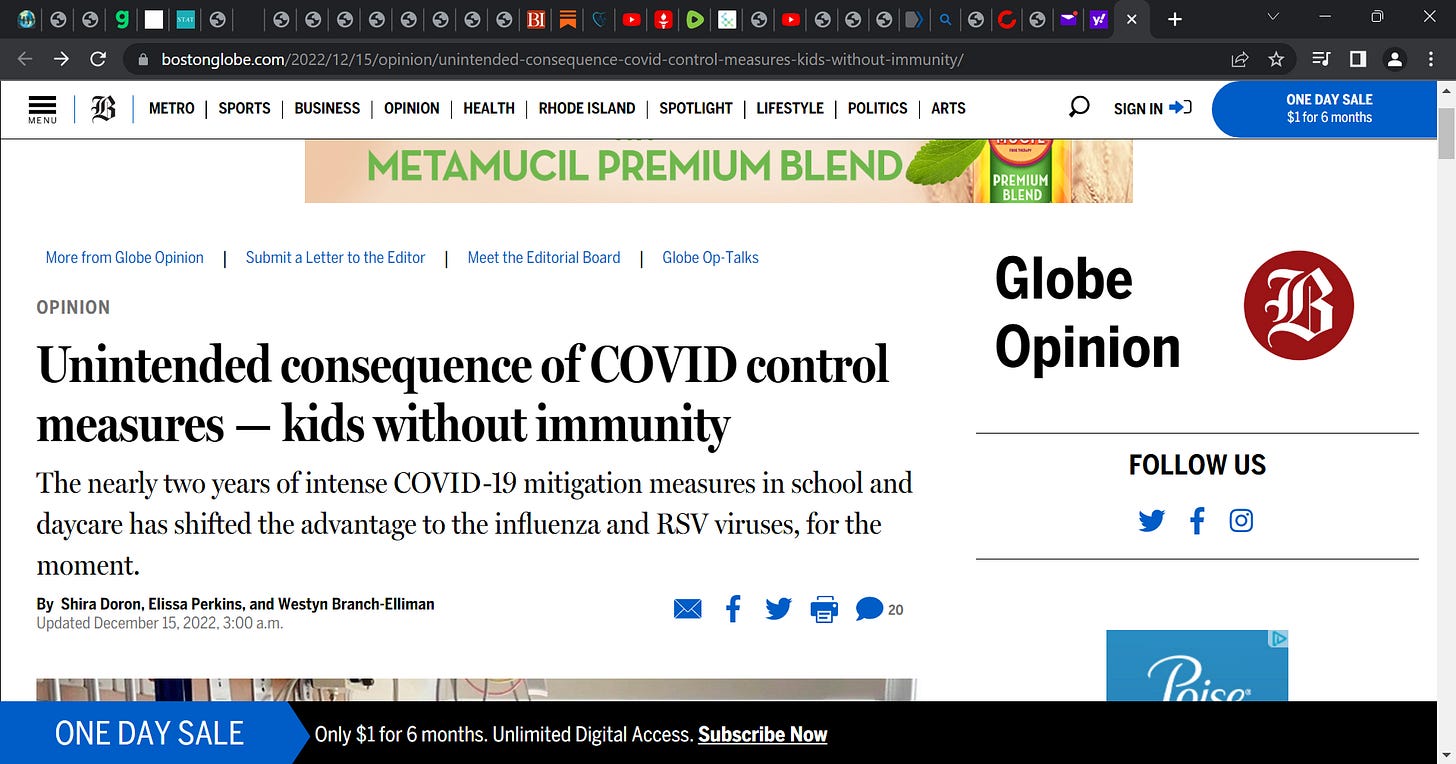Bookmark this page with the star
Image resolution: width=1456 pixels, height=764 pixels.
(x=1276, y=59)
